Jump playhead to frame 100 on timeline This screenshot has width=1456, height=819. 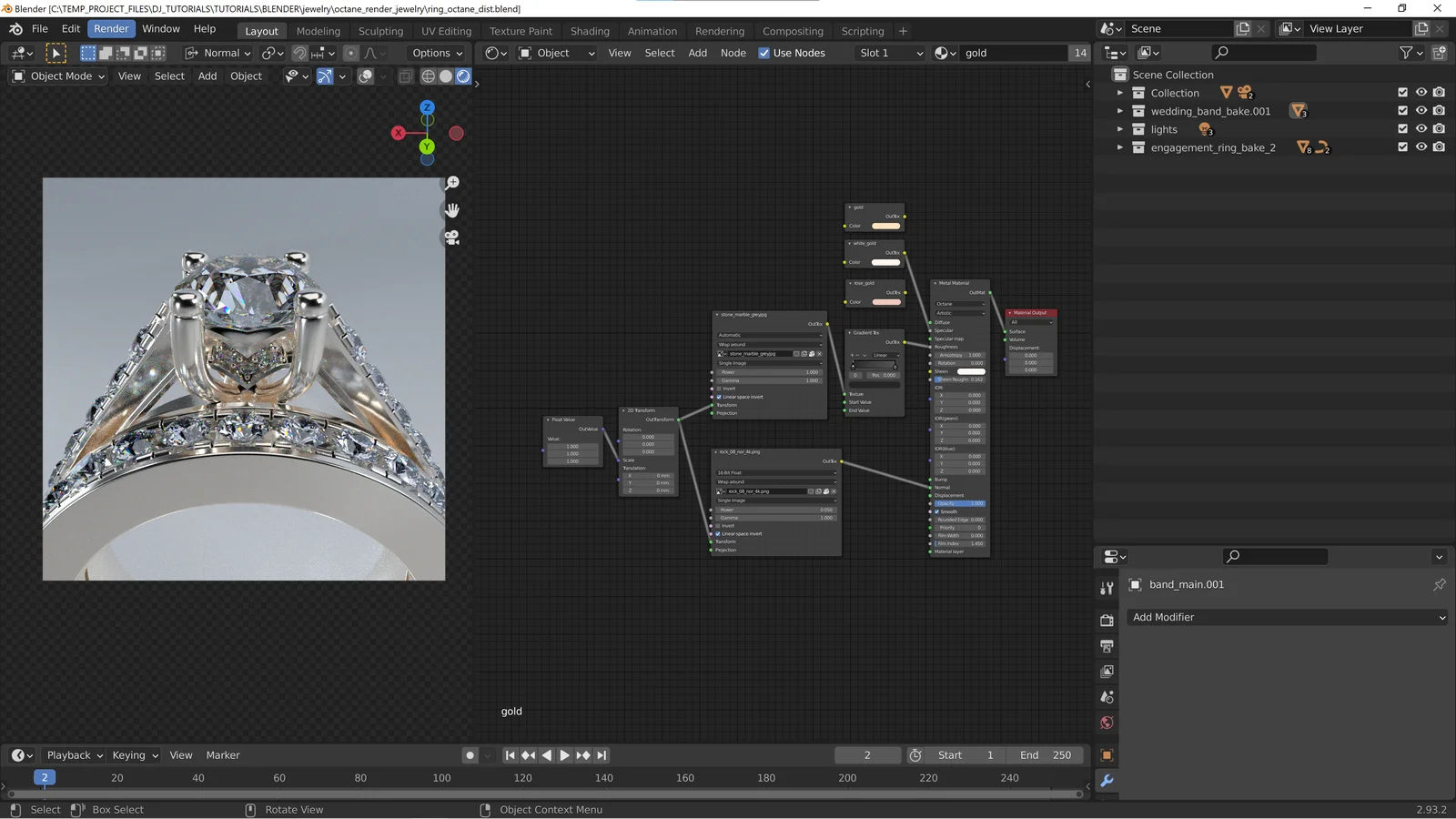[441, 777]
